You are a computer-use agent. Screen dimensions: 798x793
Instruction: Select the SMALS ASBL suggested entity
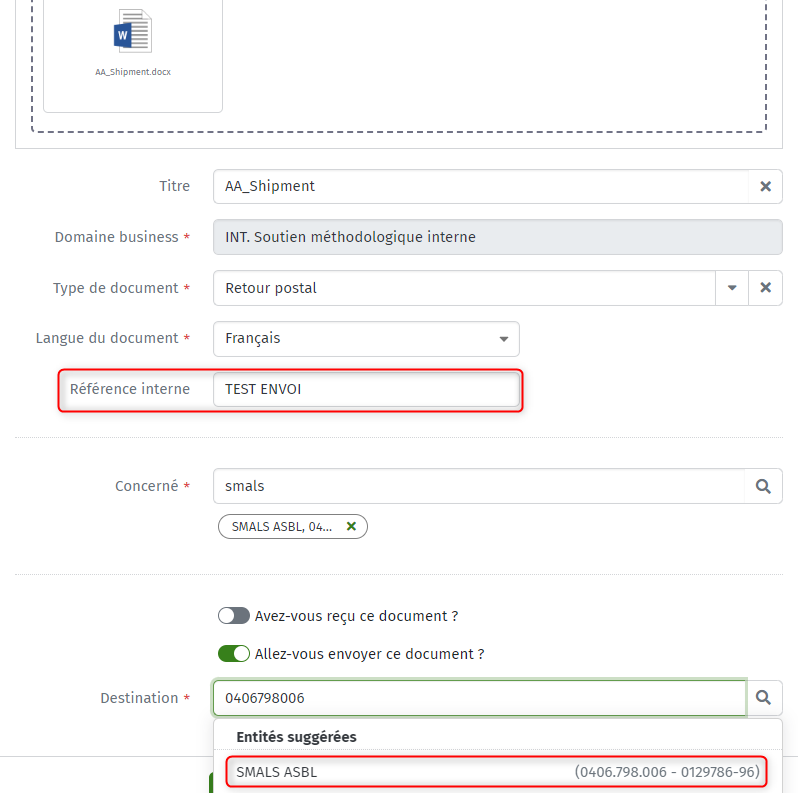[497, 772]
